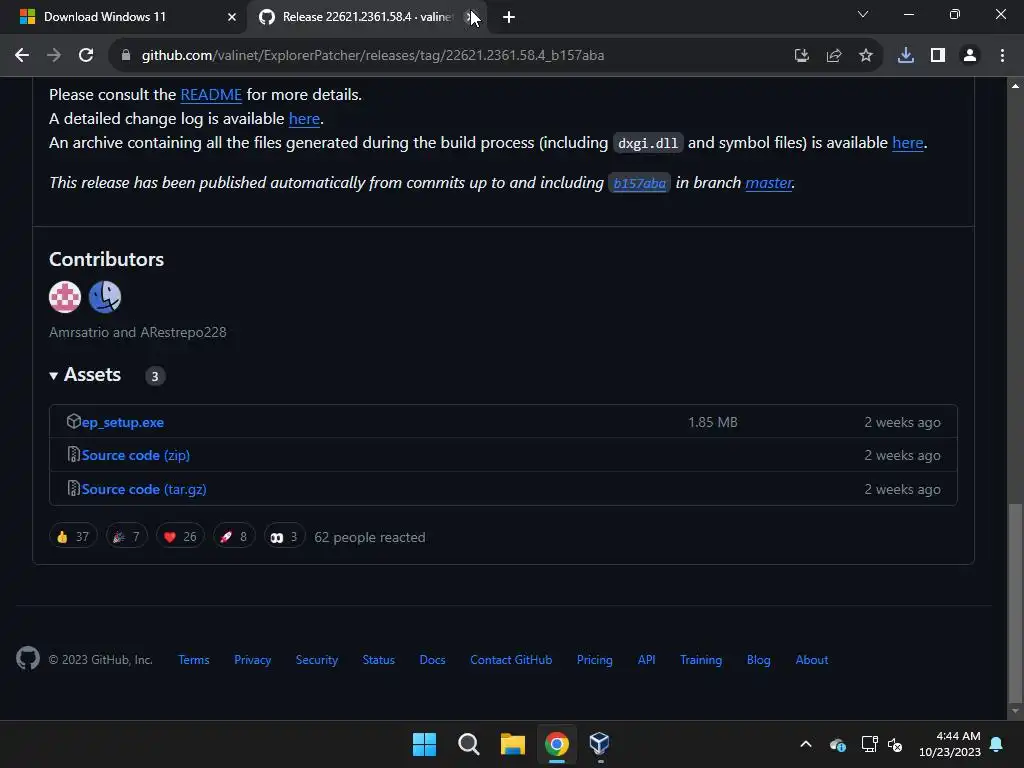Open API footer link
This screenshot has width=1024, height=768.
tap(647, 660)
